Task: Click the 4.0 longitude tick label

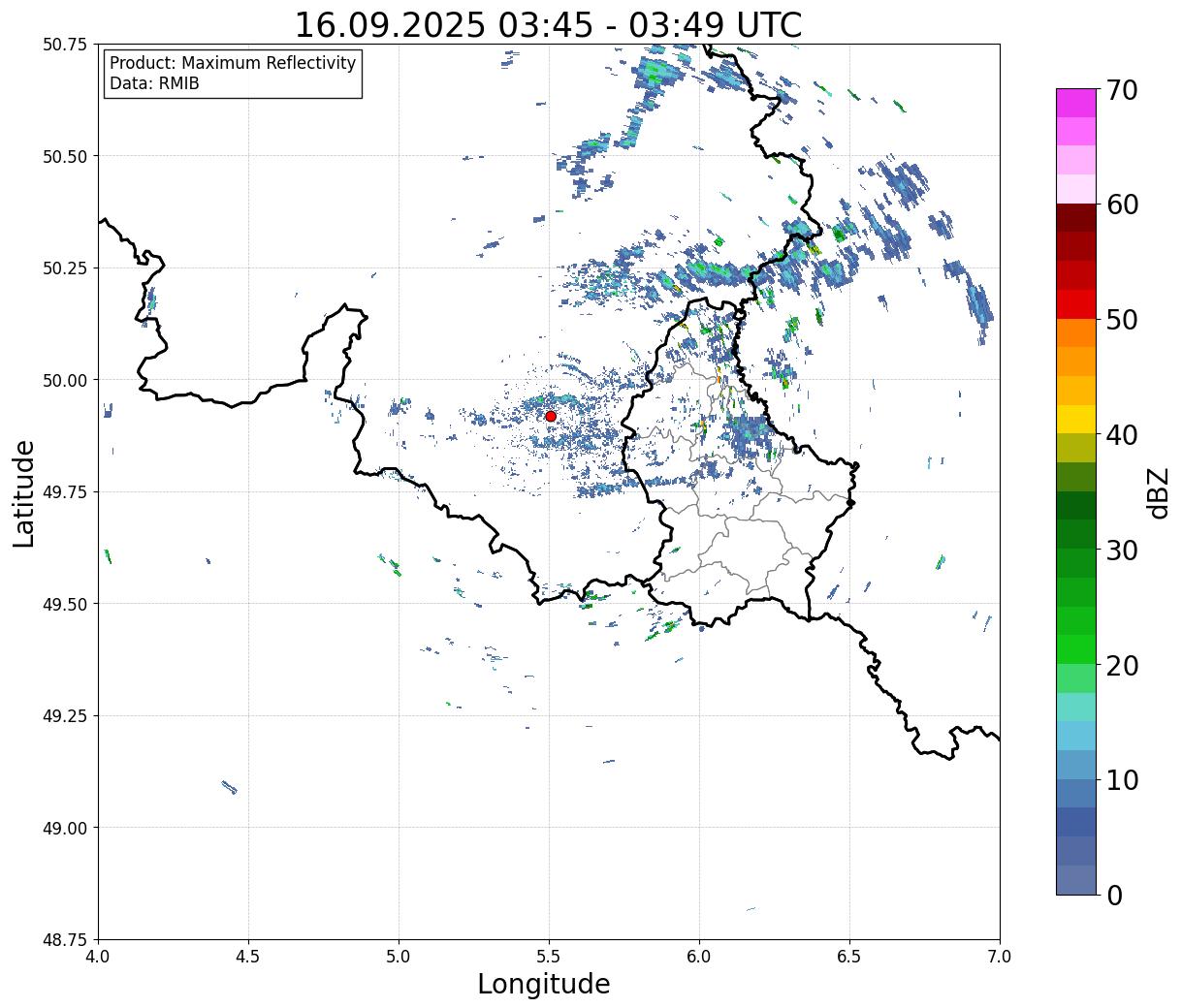Action: (98, 957)
